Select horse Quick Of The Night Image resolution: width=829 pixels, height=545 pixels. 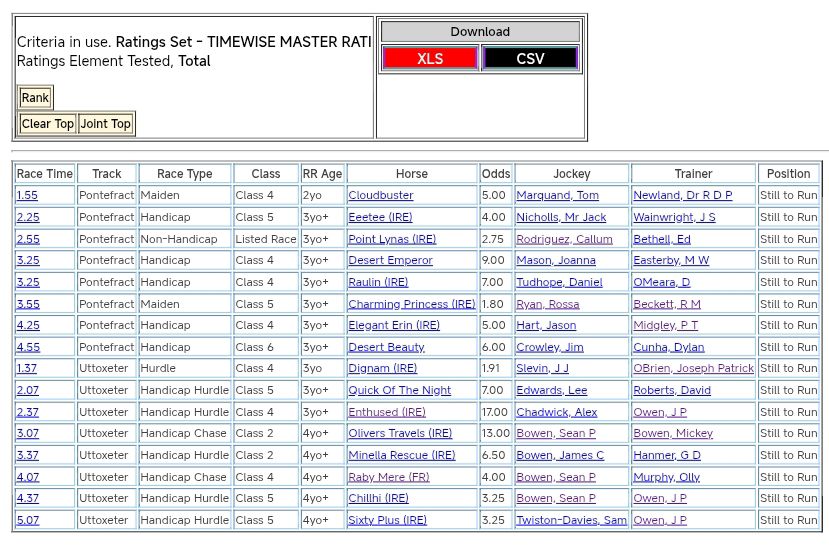click(399, 390)
